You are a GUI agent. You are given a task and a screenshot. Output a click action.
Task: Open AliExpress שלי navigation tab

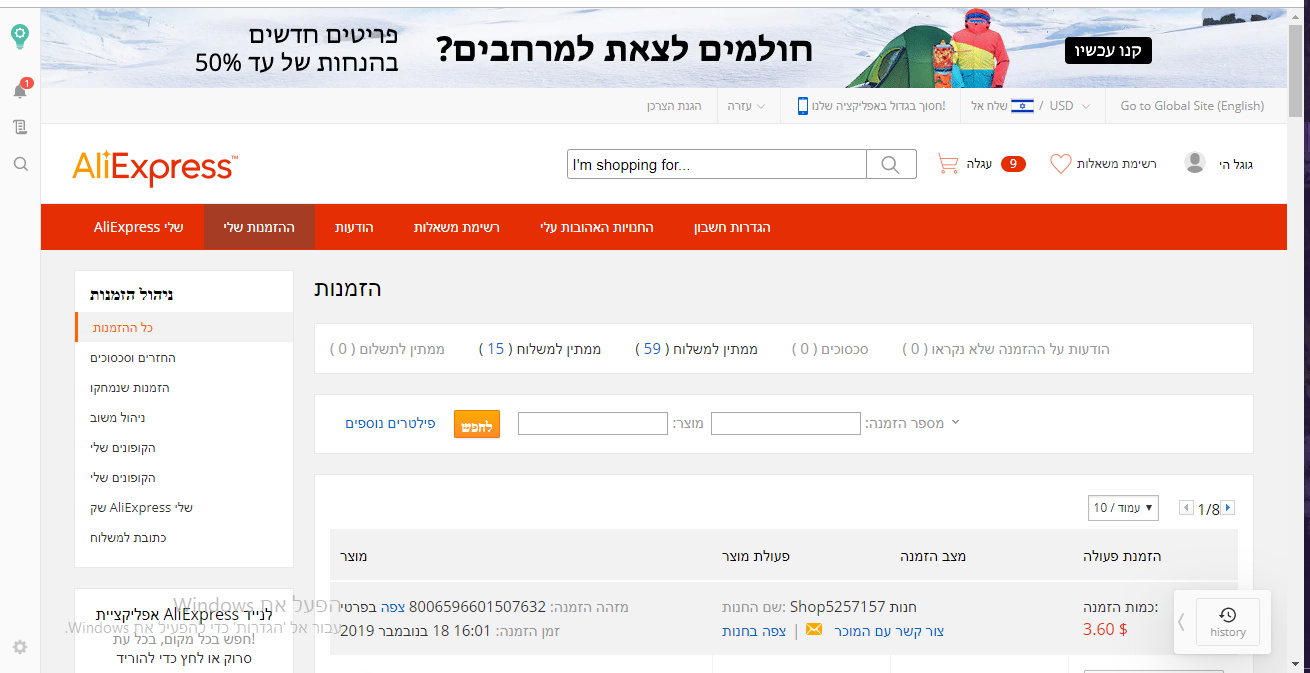[139, 227]
